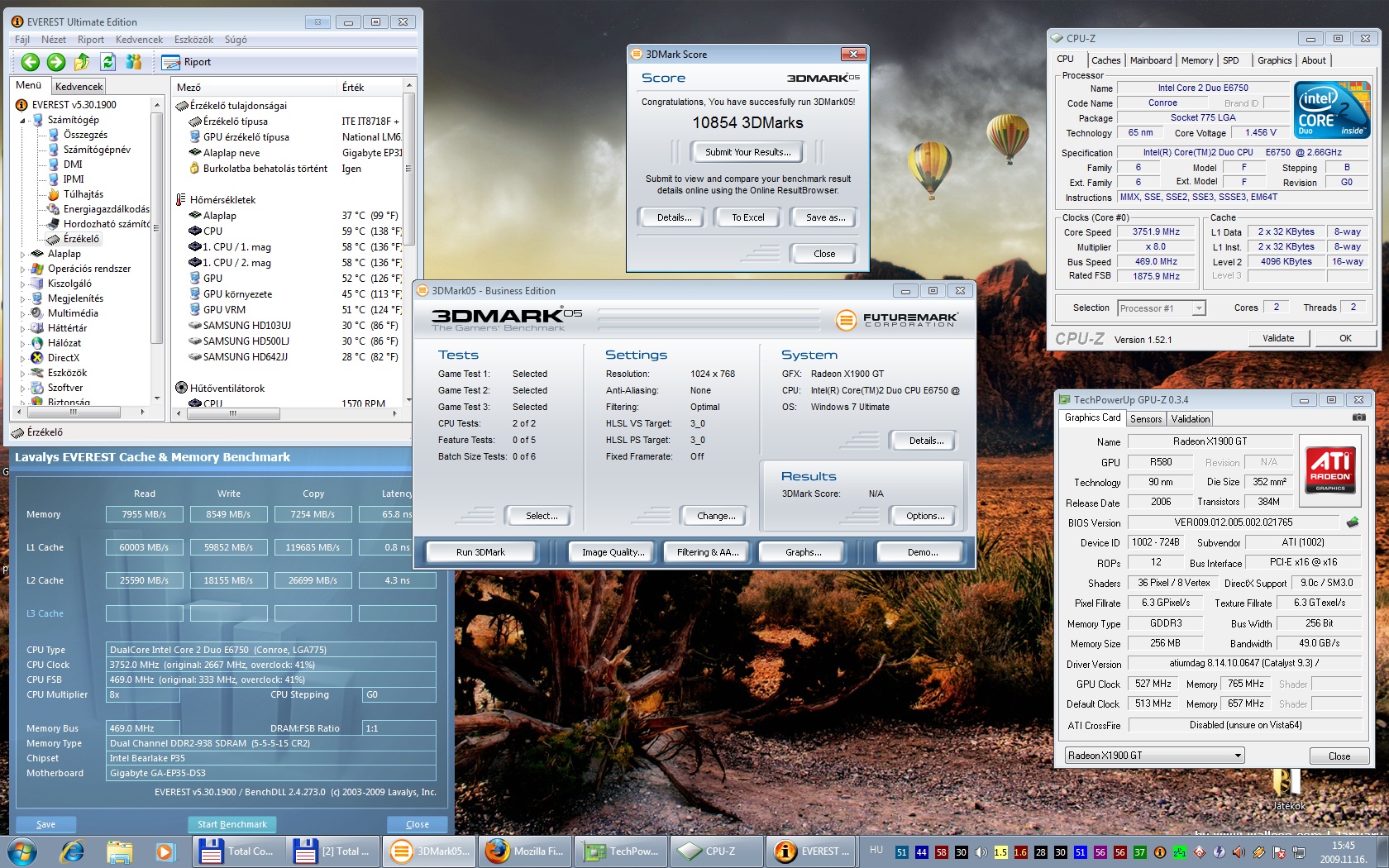
Task: Click the EVEREST info tray icon
Action: coord(1160,852)
